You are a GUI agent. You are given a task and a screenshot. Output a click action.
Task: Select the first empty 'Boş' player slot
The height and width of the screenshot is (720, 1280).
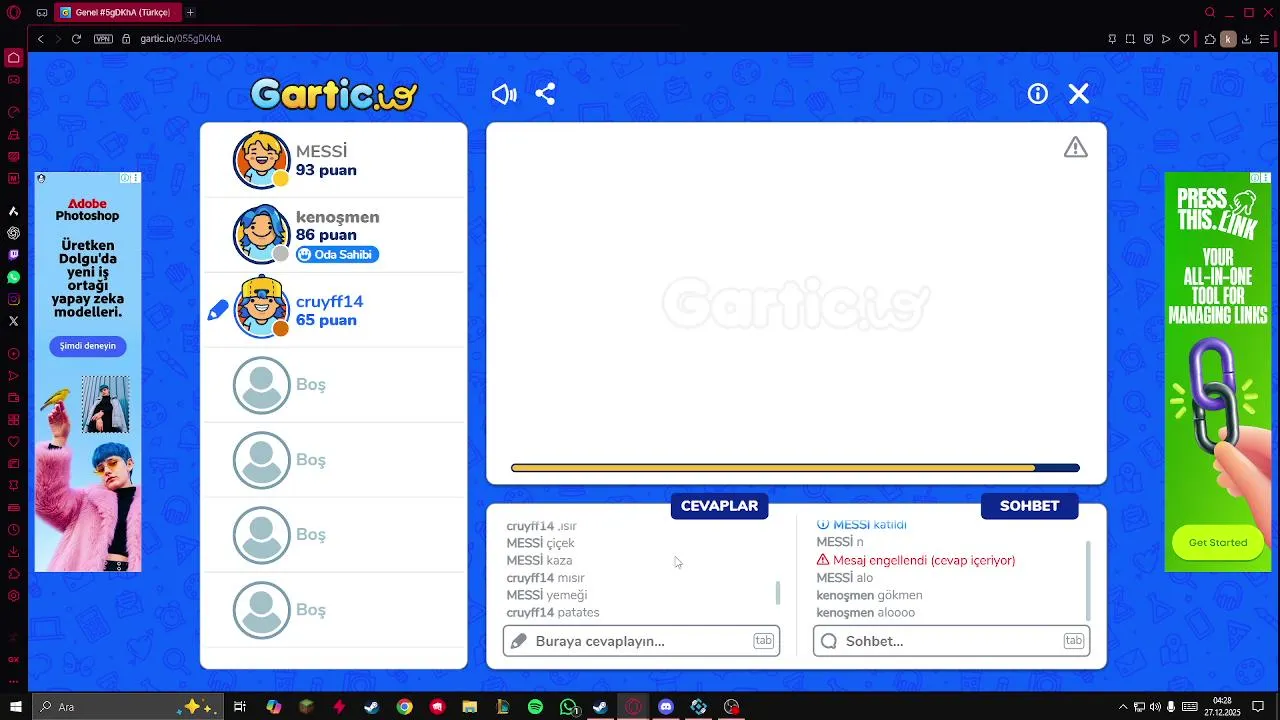[334, 385]
